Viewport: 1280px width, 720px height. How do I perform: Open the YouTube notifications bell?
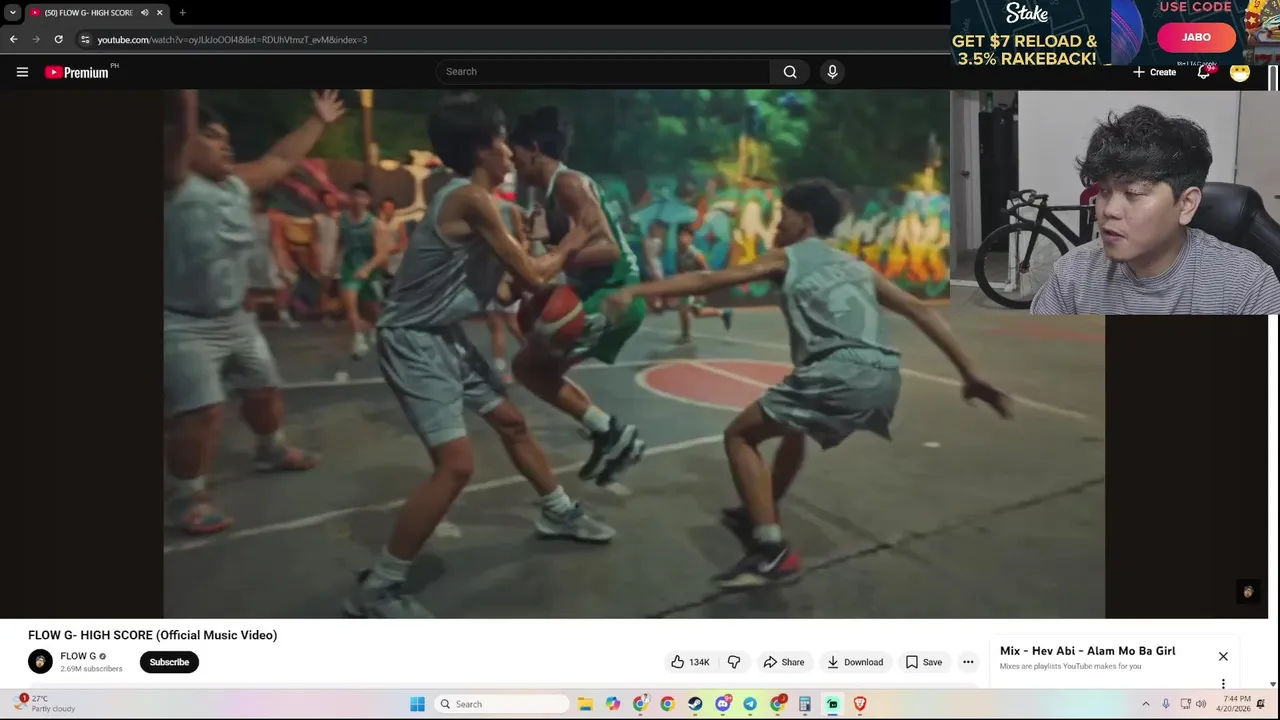(x=1204, y=72)
